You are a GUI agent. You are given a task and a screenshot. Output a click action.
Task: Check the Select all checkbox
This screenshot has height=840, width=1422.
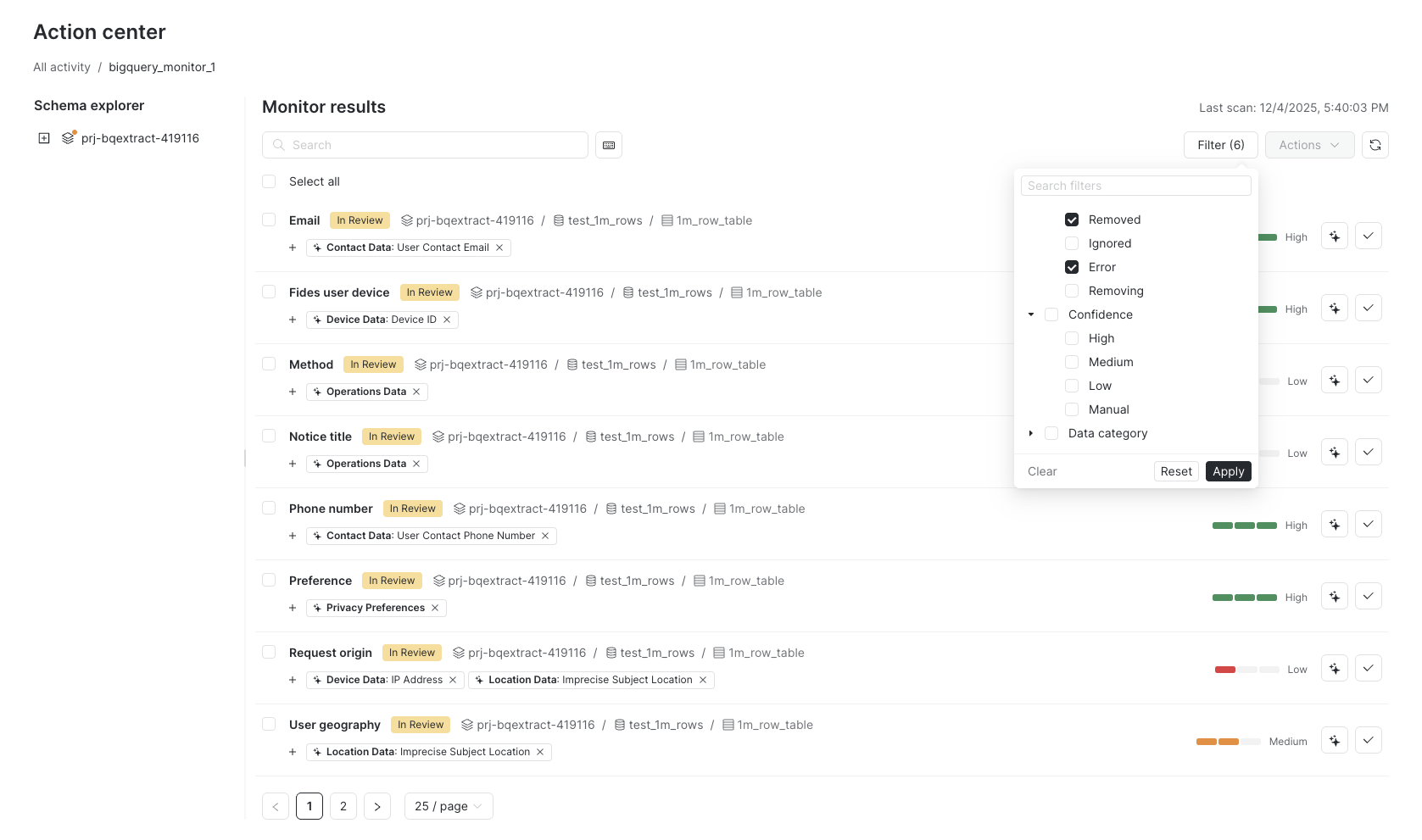(x=269, y=181)
